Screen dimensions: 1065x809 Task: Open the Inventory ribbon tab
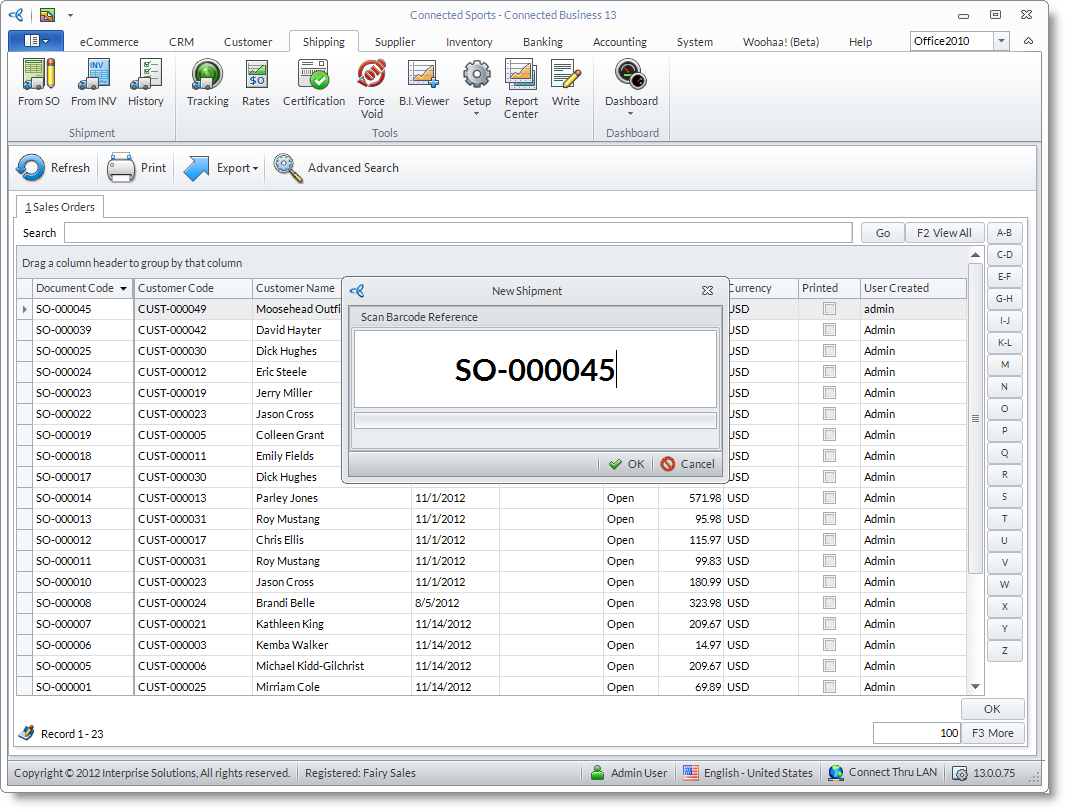coord(469,42)
